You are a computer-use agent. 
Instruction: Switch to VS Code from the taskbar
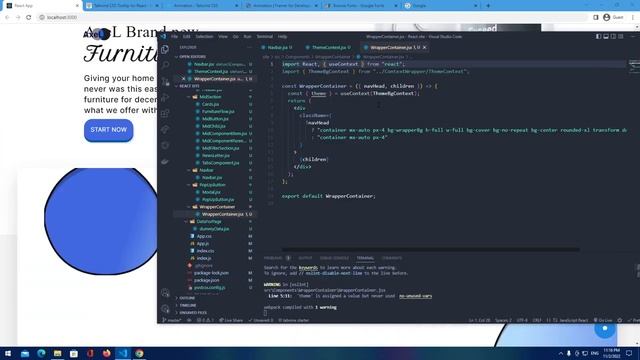(x=123, y=353)
